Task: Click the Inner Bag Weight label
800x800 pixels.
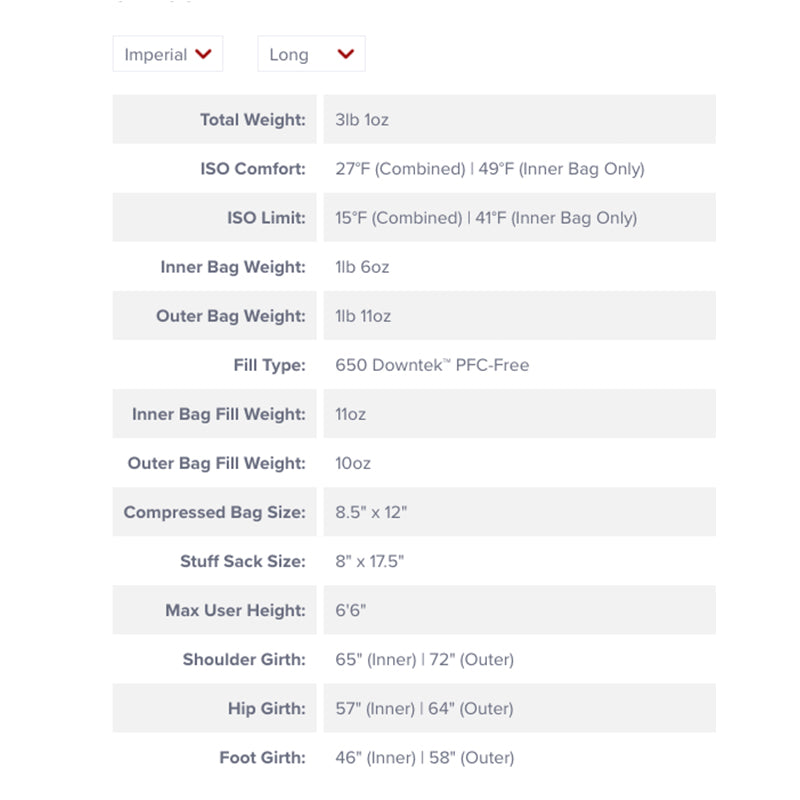Action: pos(233,267)
